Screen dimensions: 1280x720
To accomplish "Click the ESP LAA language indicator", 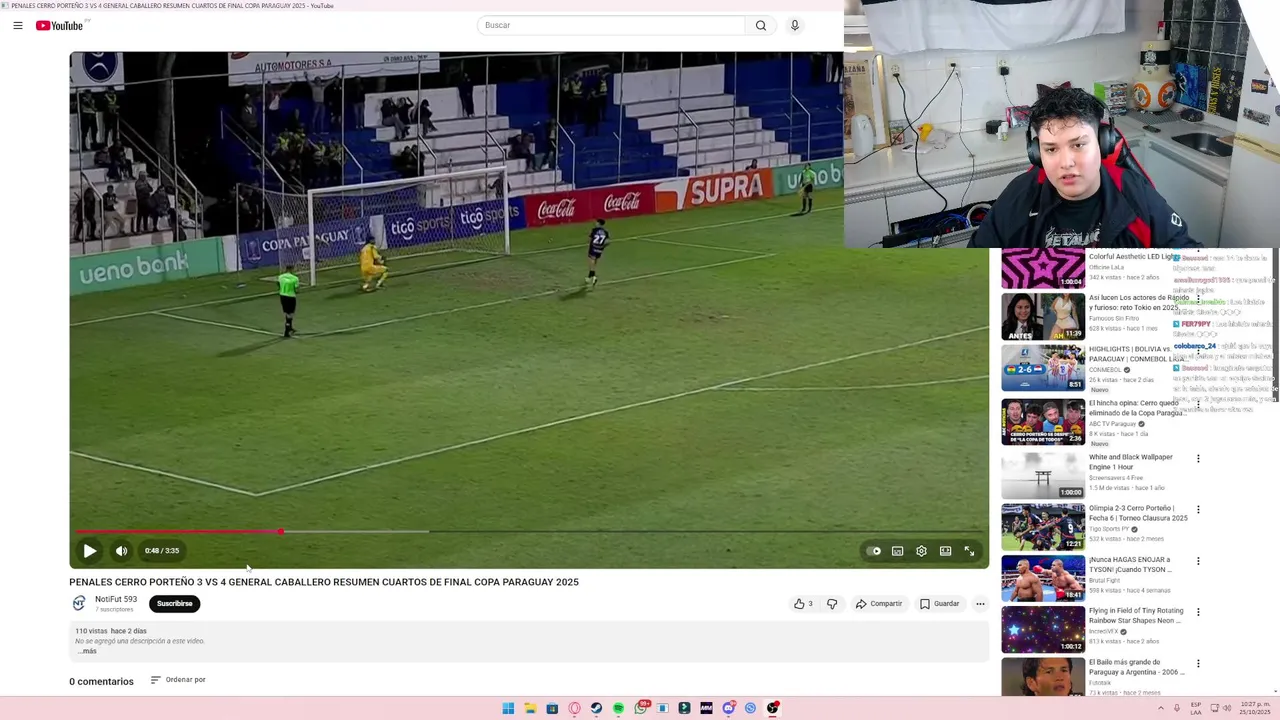I will coord(1196,708).
